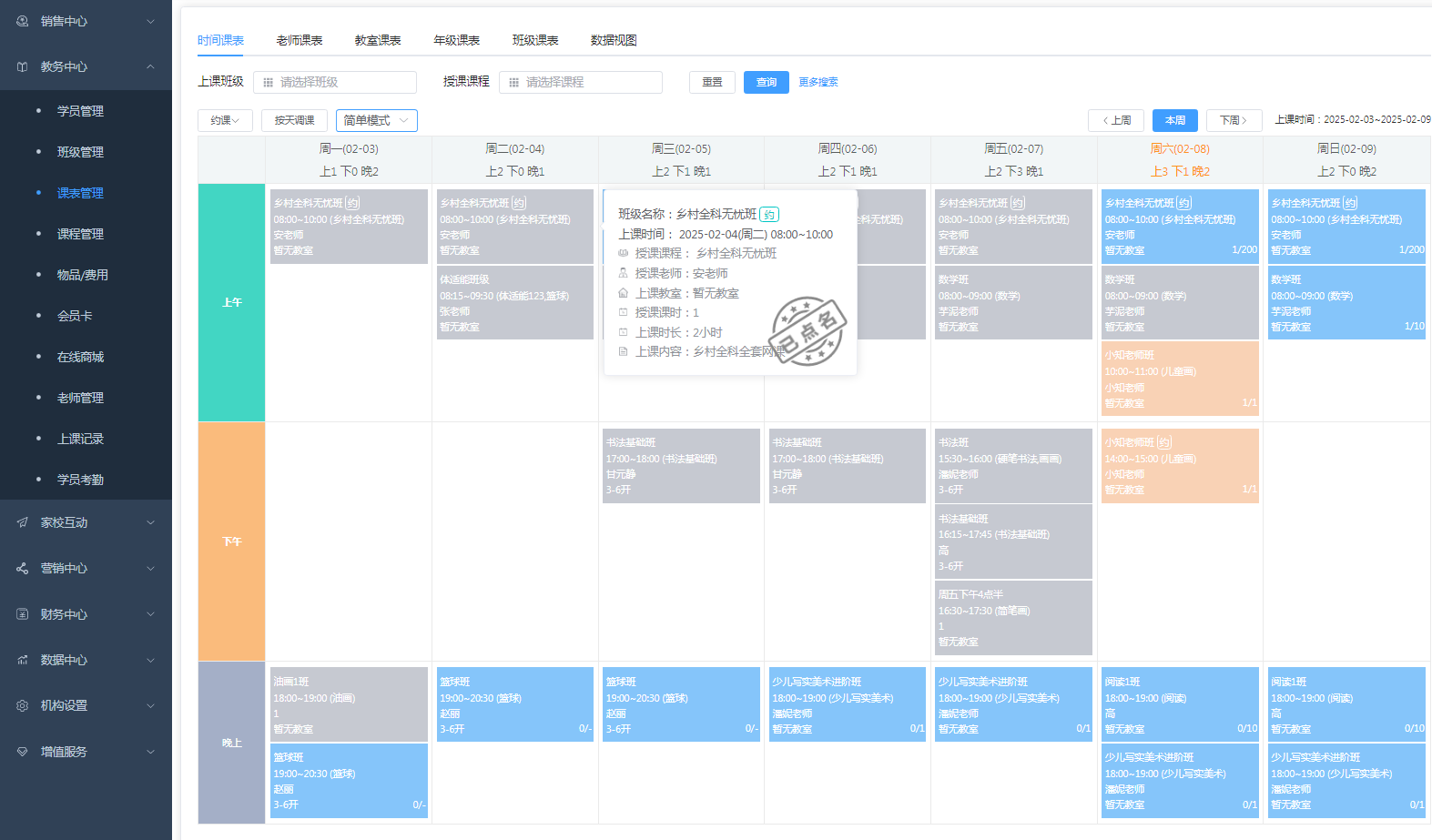
Task: Switch to the 班级课表 tab
Action: tap(535, 40)
